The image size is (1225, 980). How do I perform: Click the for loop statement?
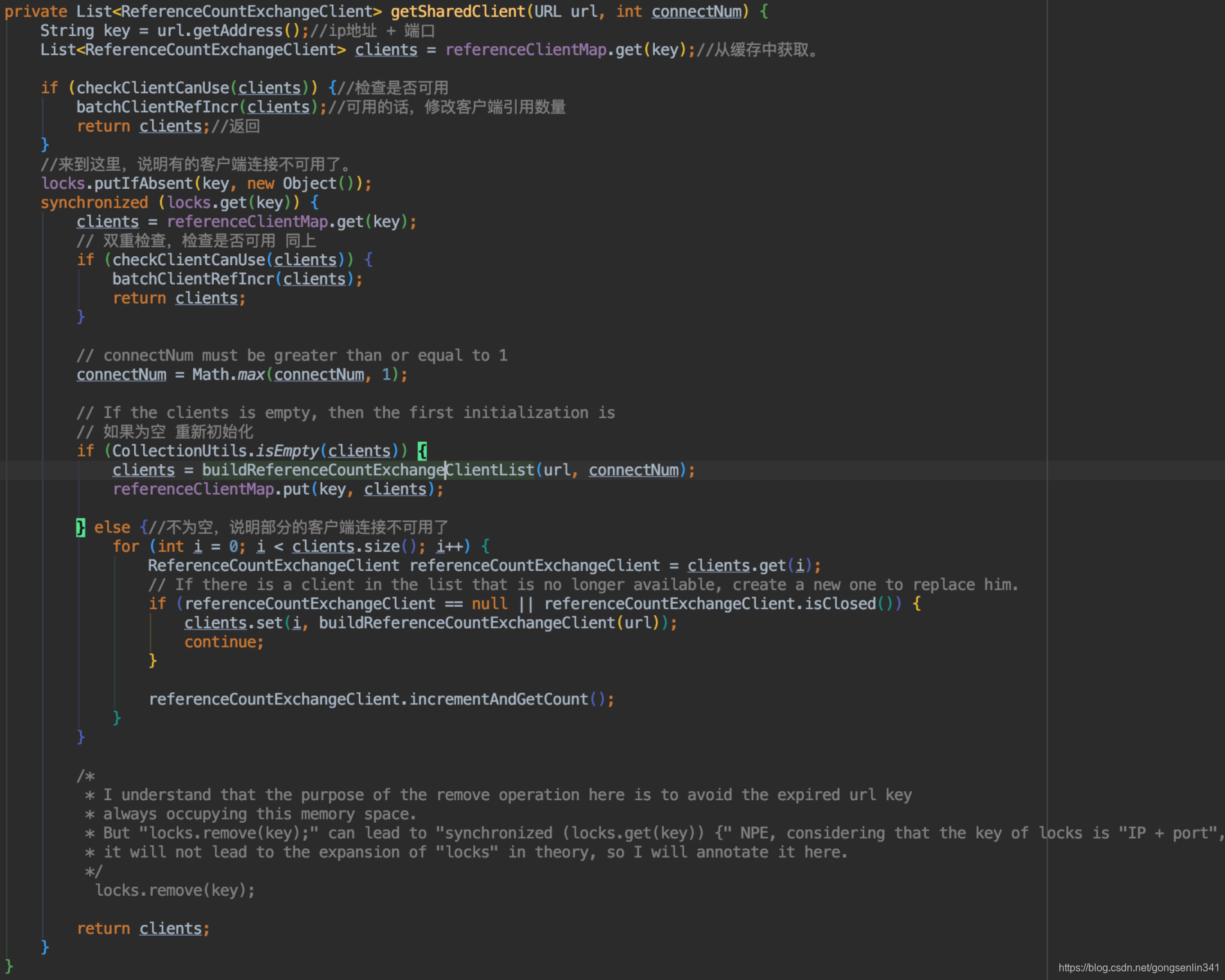tap(301, 547)
